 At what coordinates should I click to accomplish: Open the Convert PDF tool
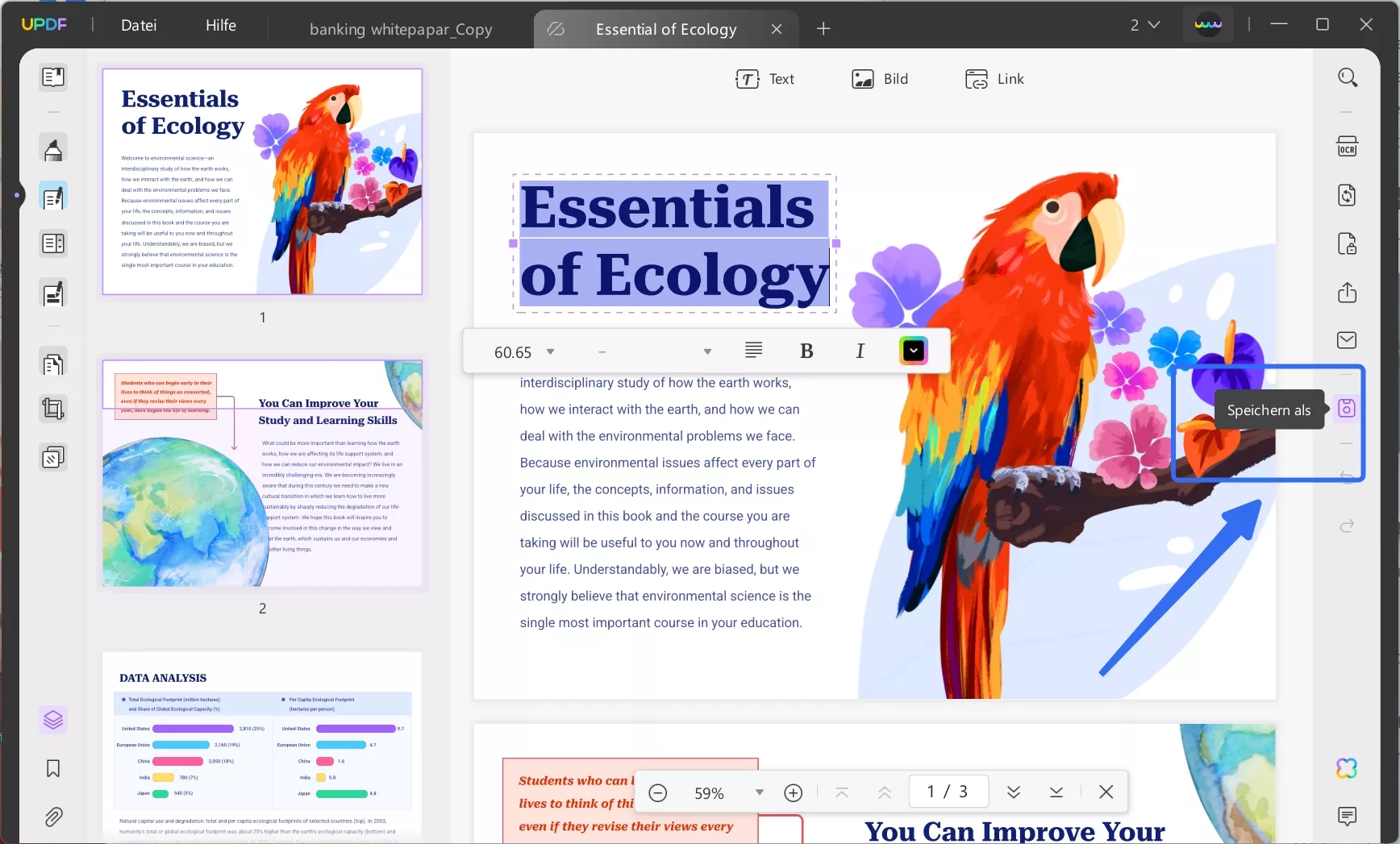pos(1348,195)
